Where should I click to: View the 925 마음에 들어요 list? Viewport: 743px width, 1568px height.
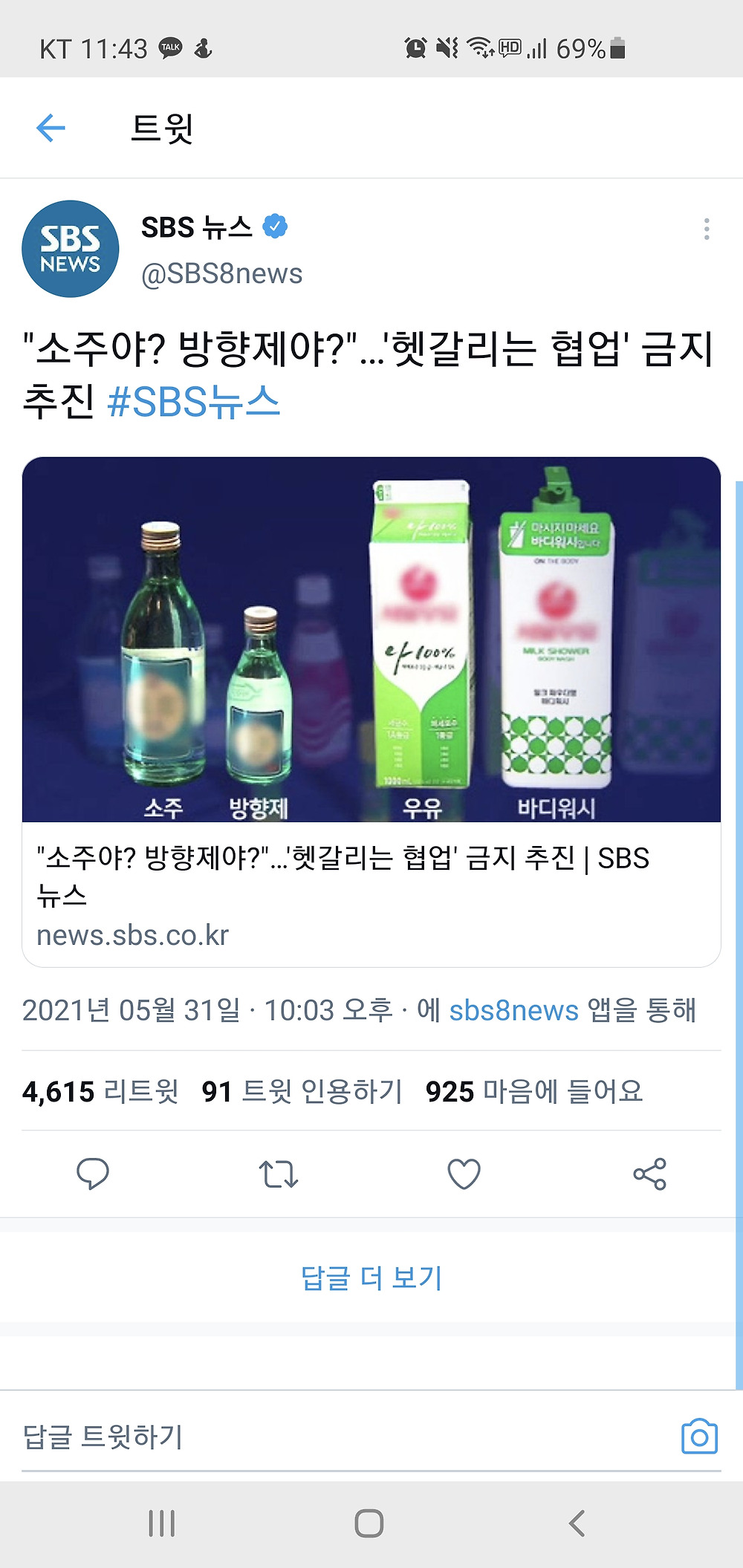(534, 1091)
